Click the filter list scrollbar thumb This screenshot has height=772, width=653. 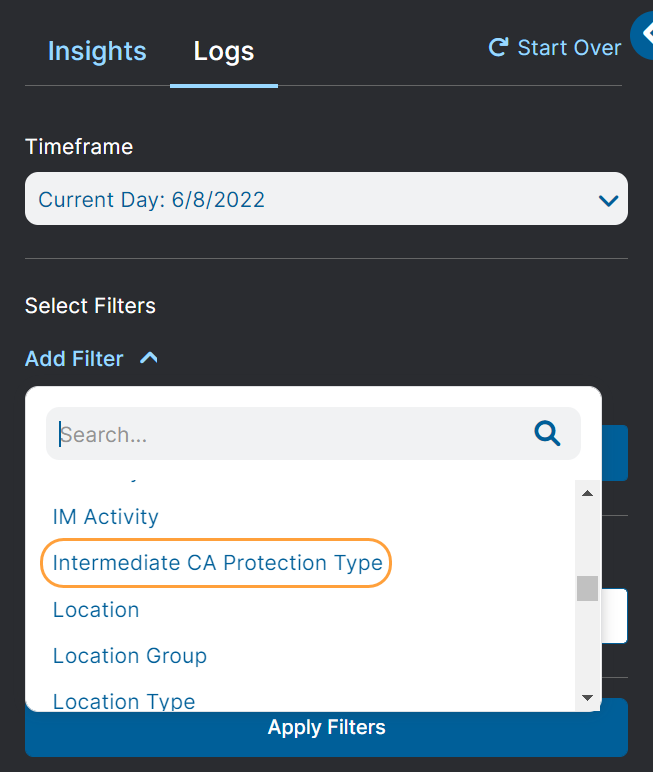(587, 588)
